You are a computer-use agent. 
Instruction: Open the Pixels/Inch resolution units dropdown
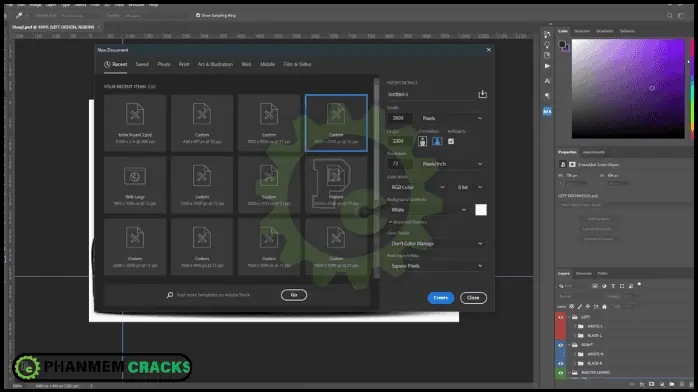tap(452, 164)
